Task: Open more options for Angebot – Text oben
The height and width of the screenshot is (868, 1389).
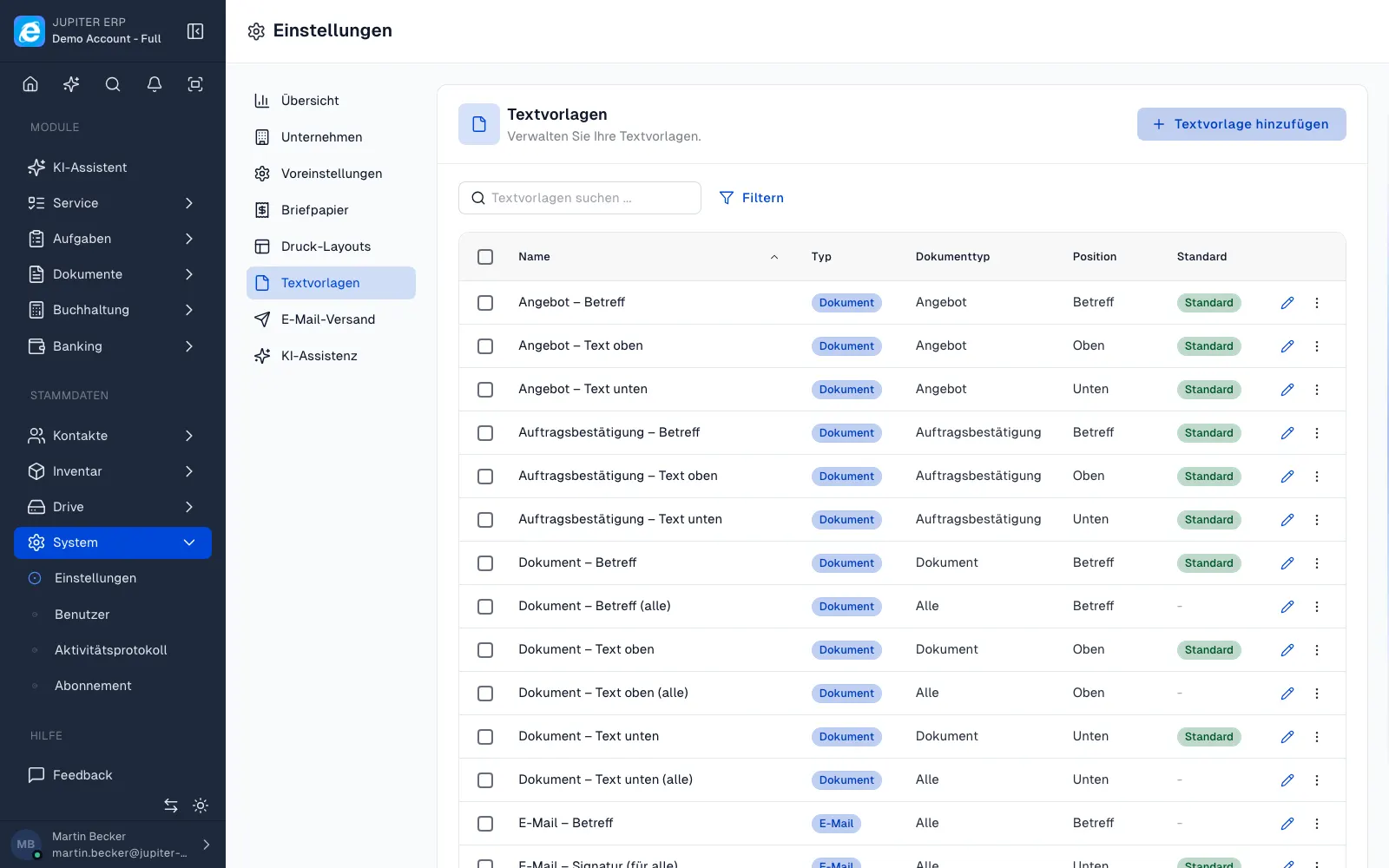Action: pos(1317,346)
